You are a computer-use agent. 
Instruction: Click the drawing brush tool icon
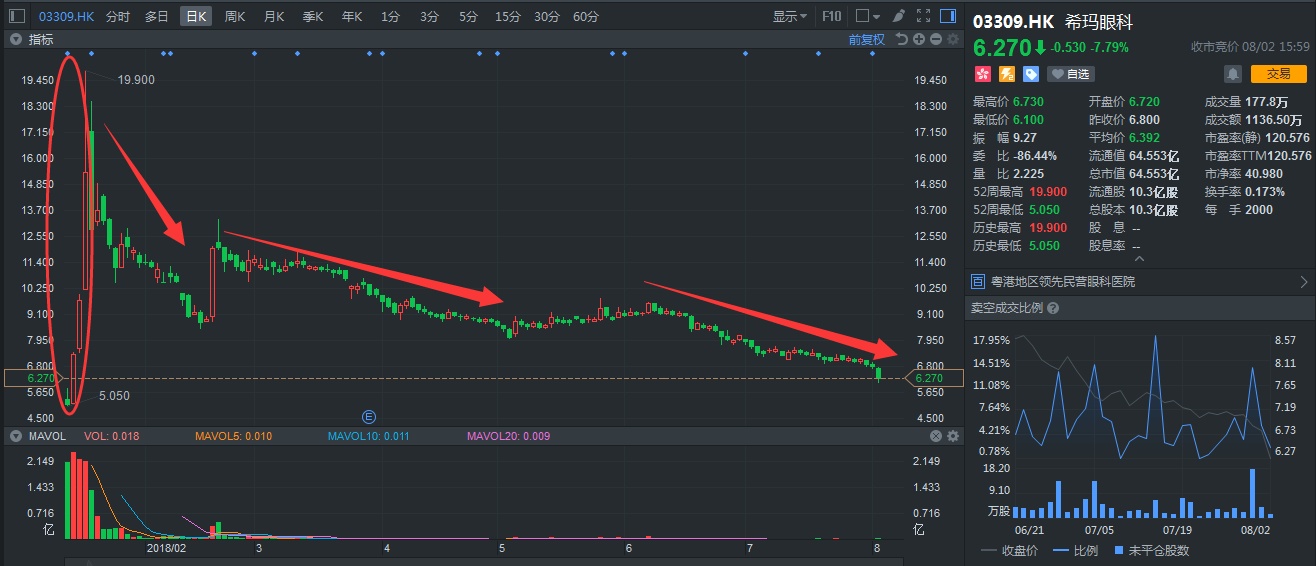[898, 16]
